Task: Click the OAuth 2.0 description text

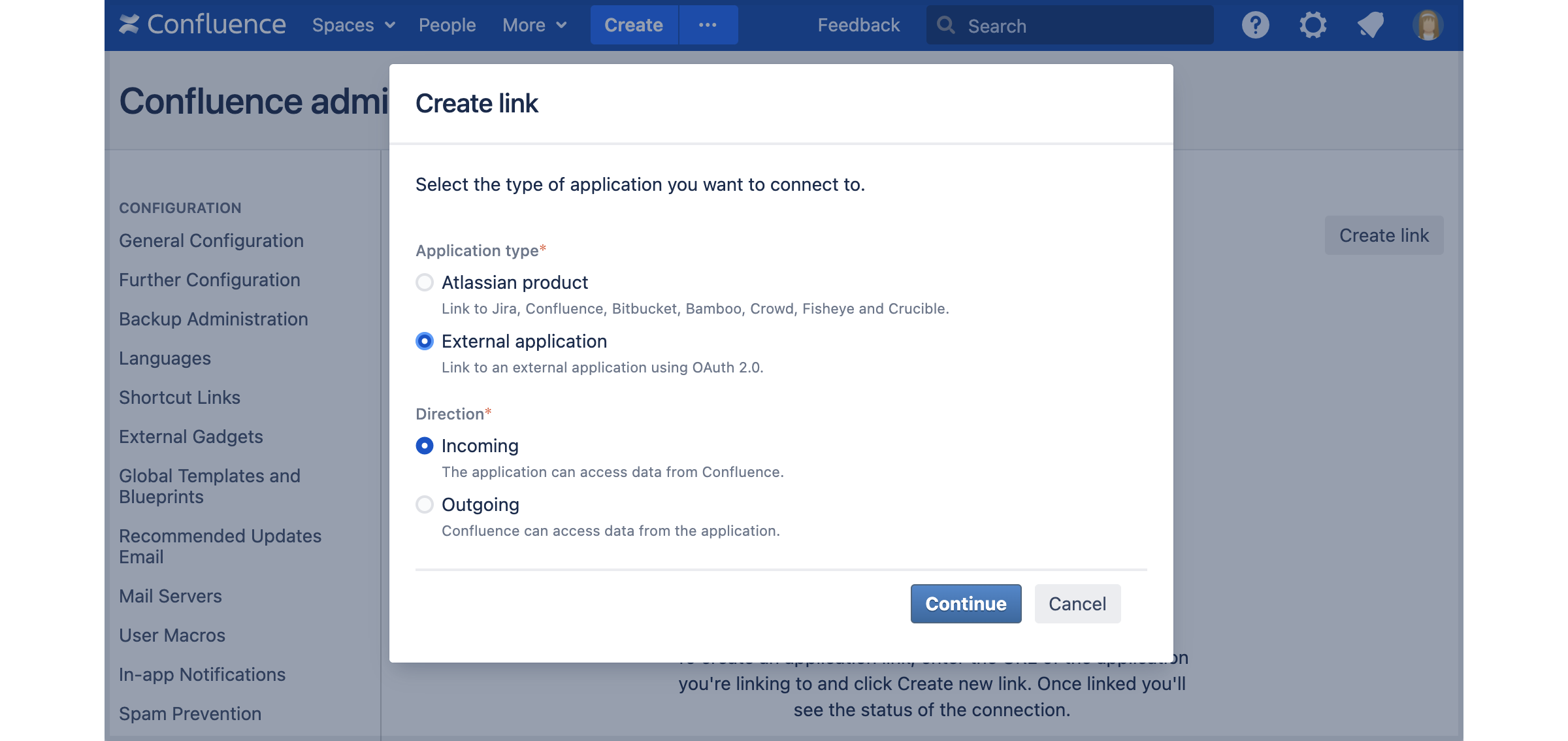Action: coord(602,367)
